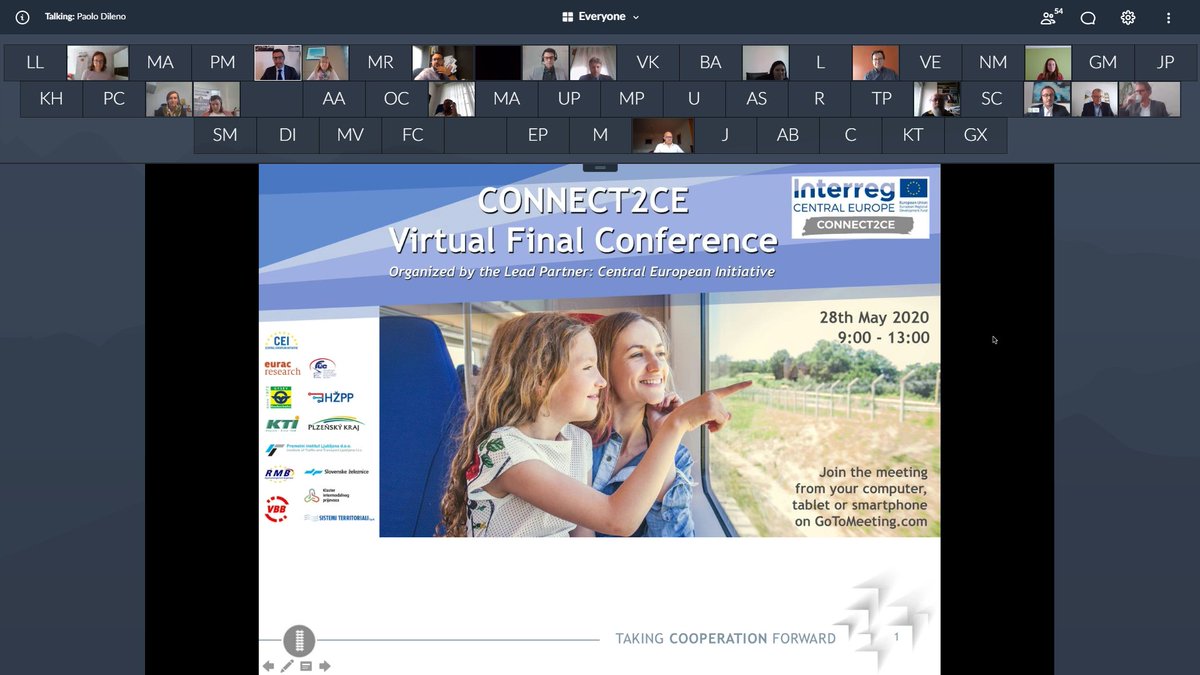Open the meeting info icon
This screenshot has height=675, width=1200.
pos(22,17)
